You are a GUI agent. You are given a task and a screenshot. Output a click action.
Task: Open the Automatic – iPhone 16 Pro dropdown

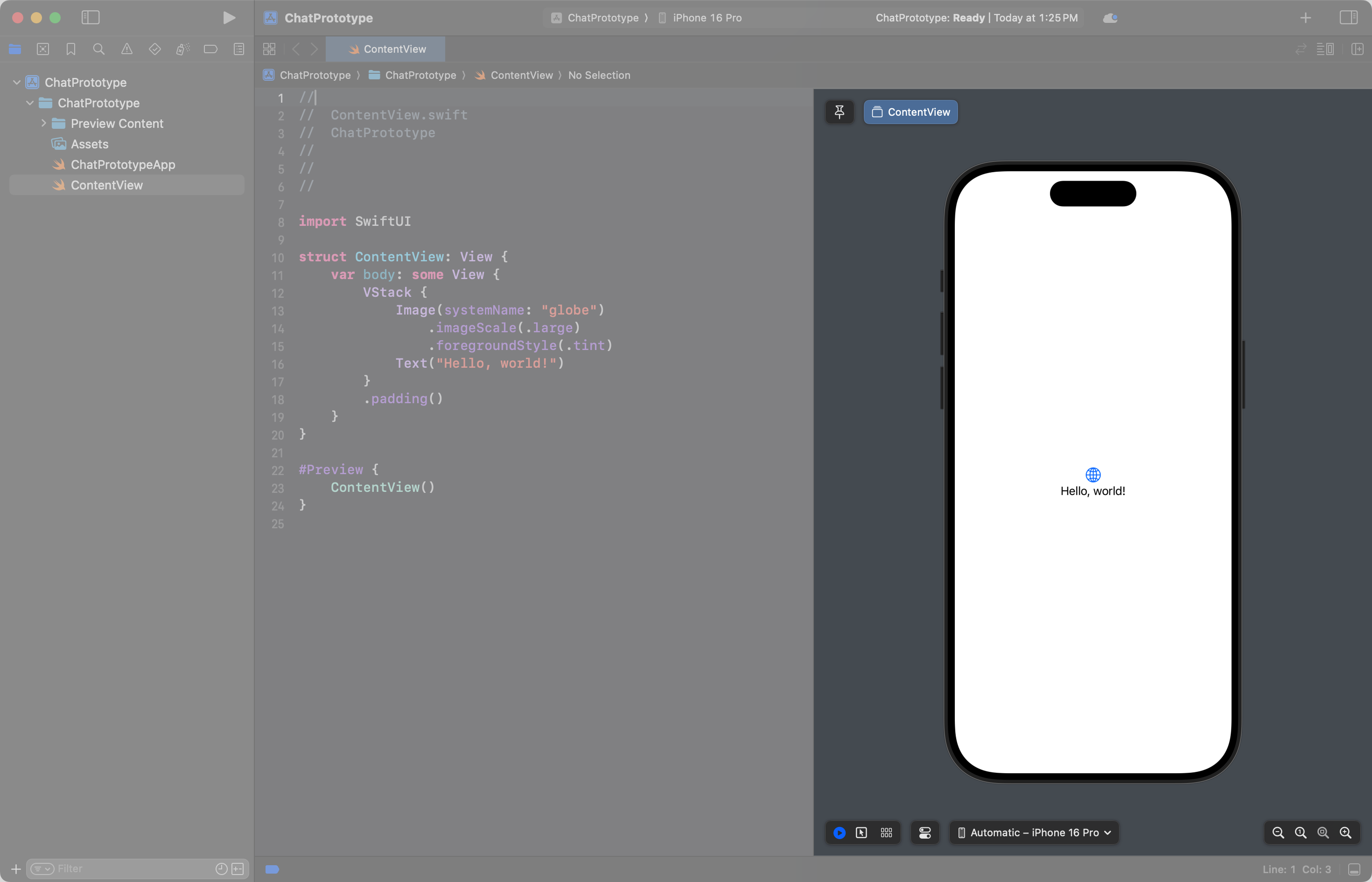pos(1034,833)
